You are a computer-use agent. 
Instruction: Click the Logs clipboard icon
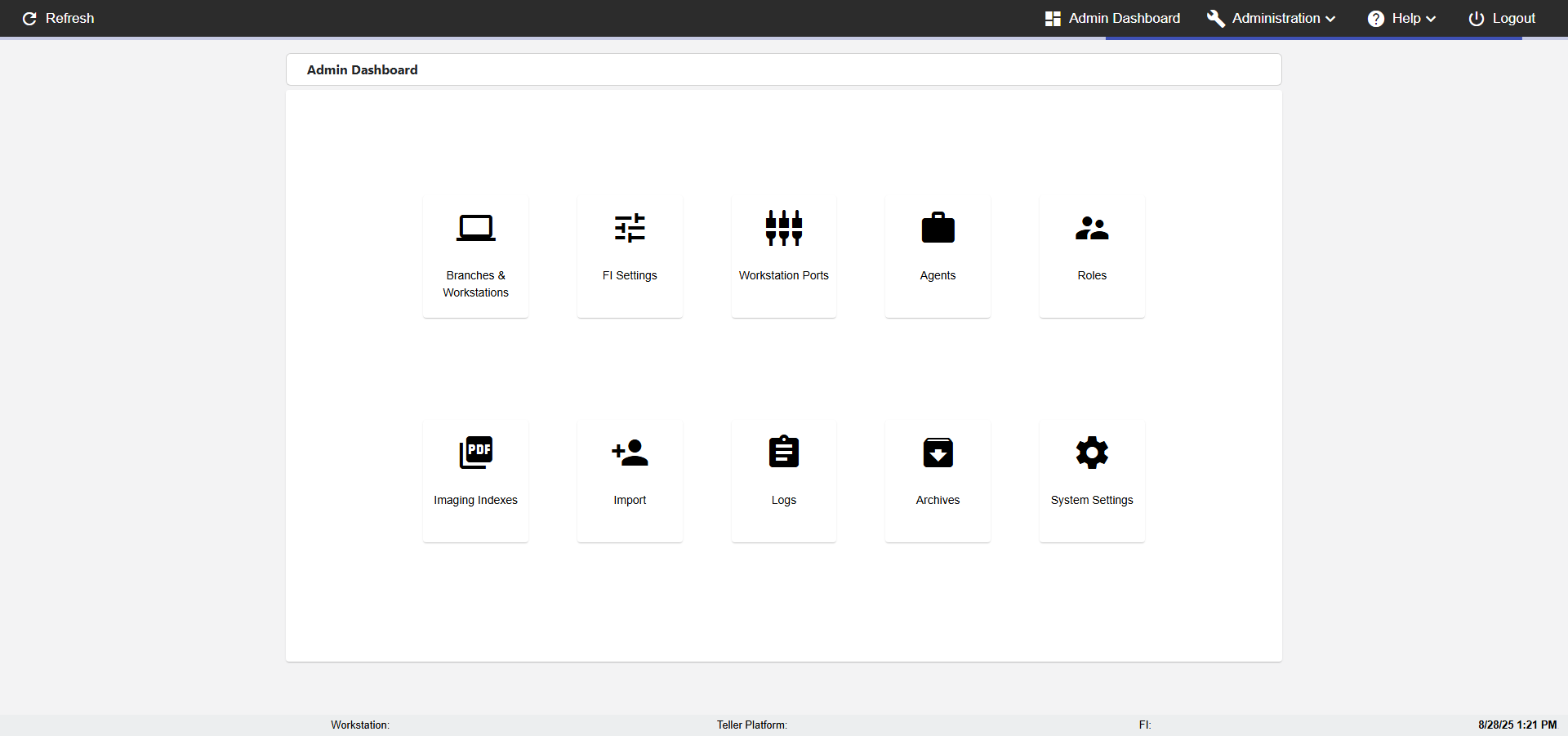click(x=784, y=452)
